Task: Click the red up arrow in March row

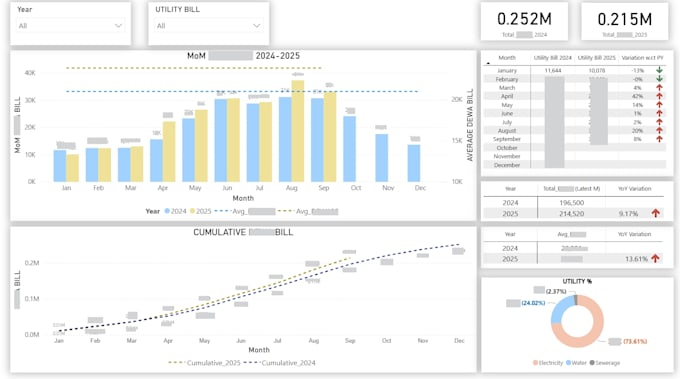Action: pos(659,88)
